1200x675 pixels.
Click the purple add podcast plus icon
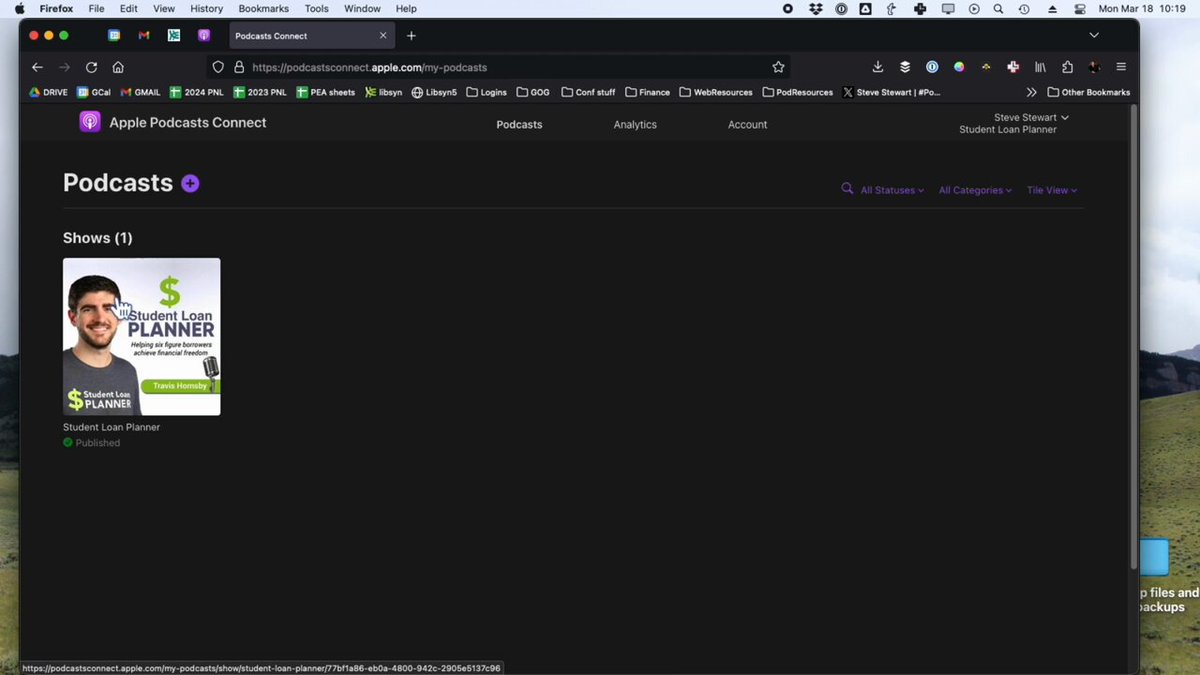[190, 183]
